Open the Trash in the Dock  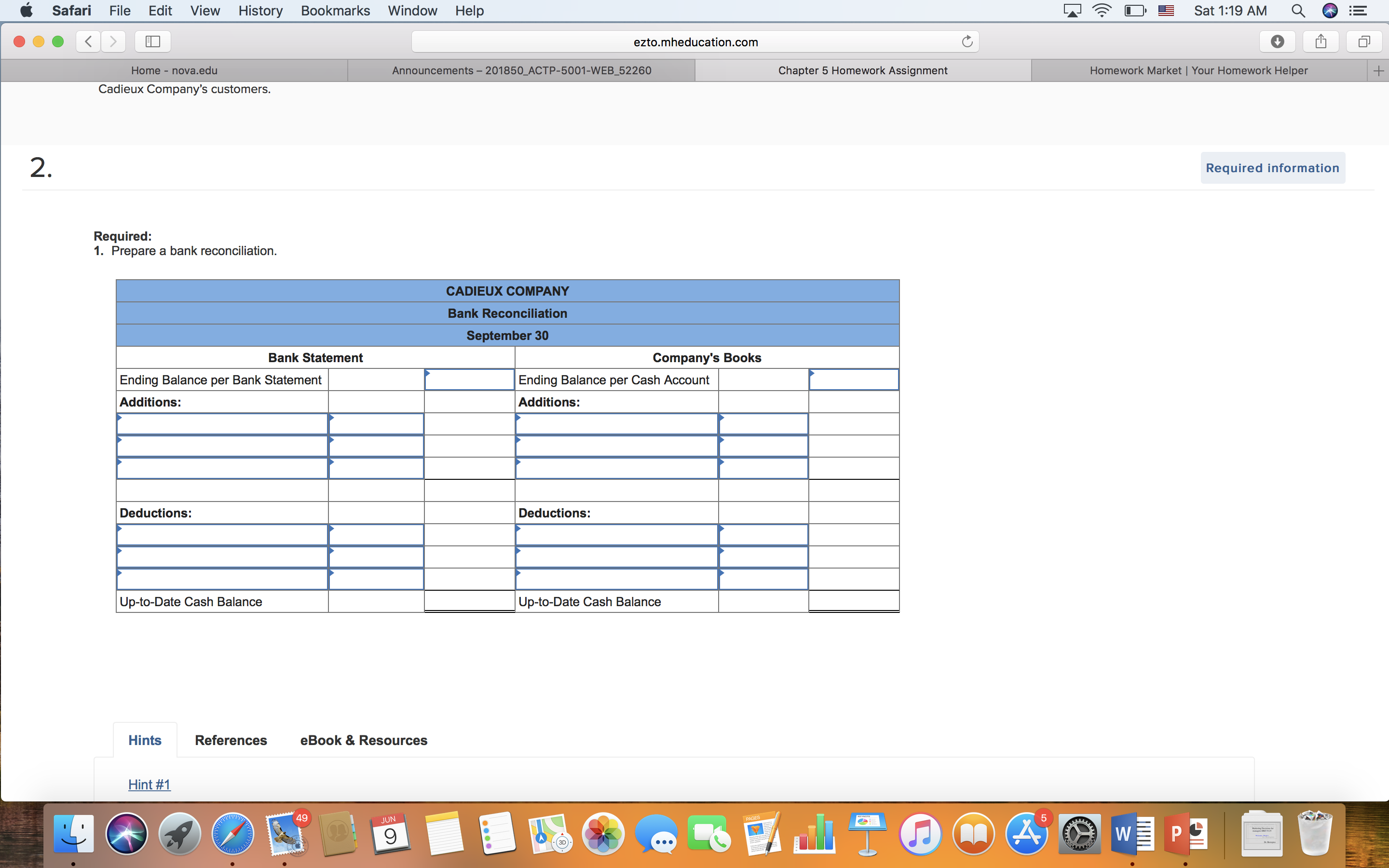pos(1315,834)
